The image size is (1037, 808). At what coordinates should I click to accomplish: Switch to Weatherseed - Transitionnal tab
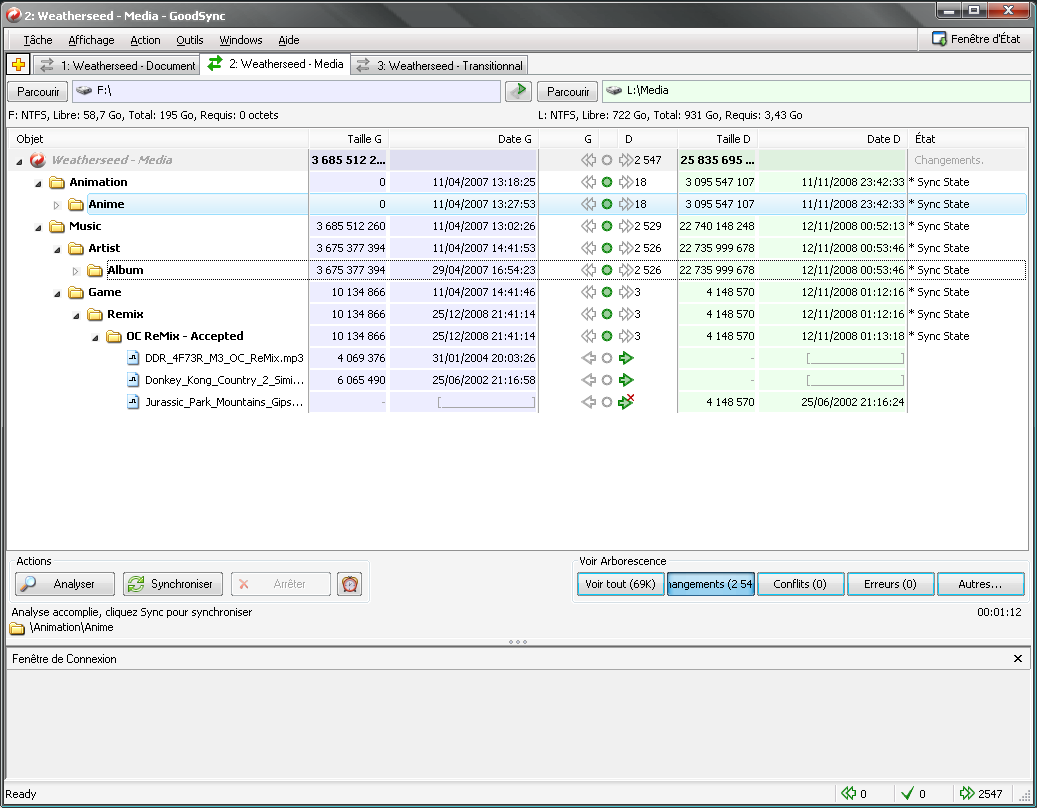[440, 66]
